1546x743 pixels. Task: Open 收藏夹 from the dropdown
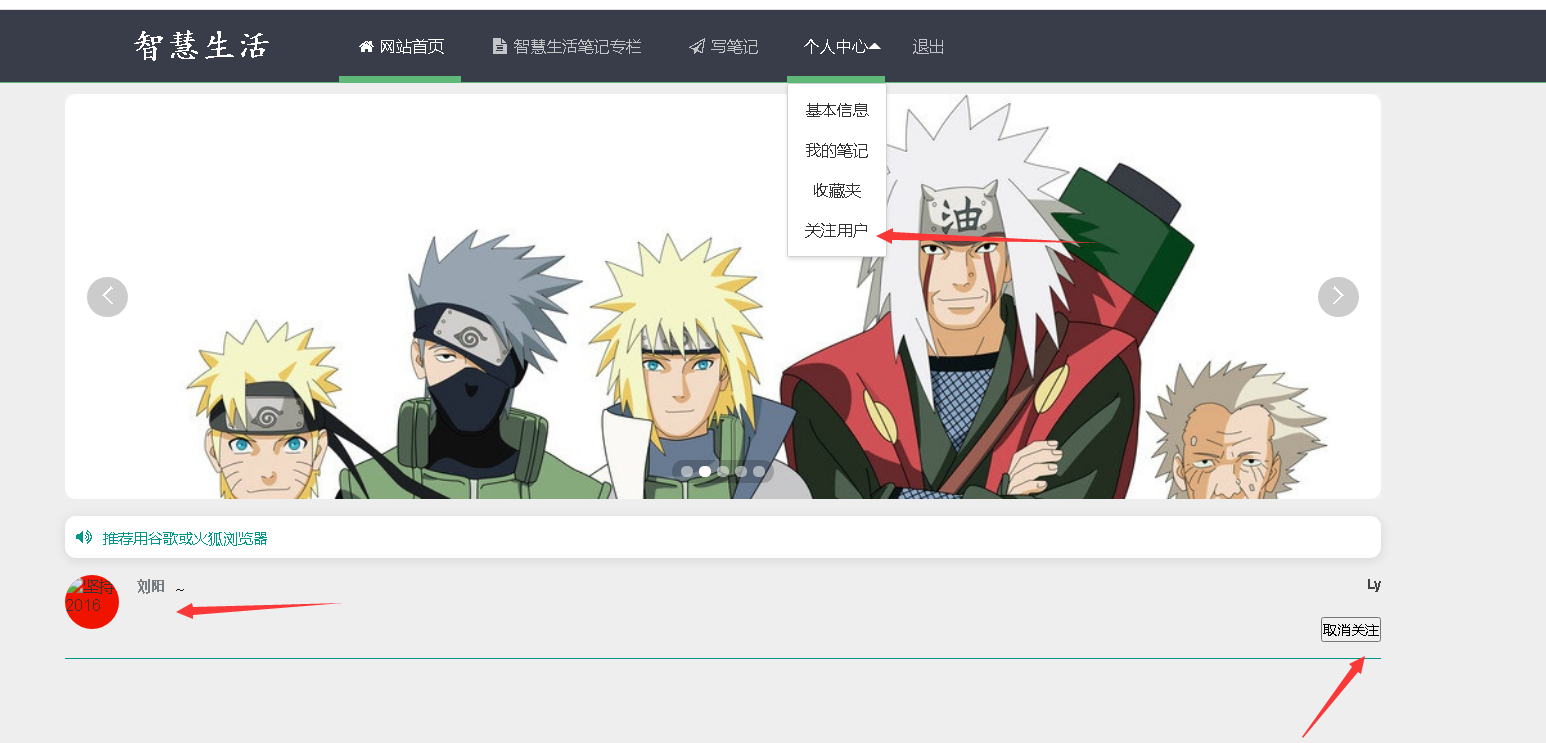(x=837, y=191)
